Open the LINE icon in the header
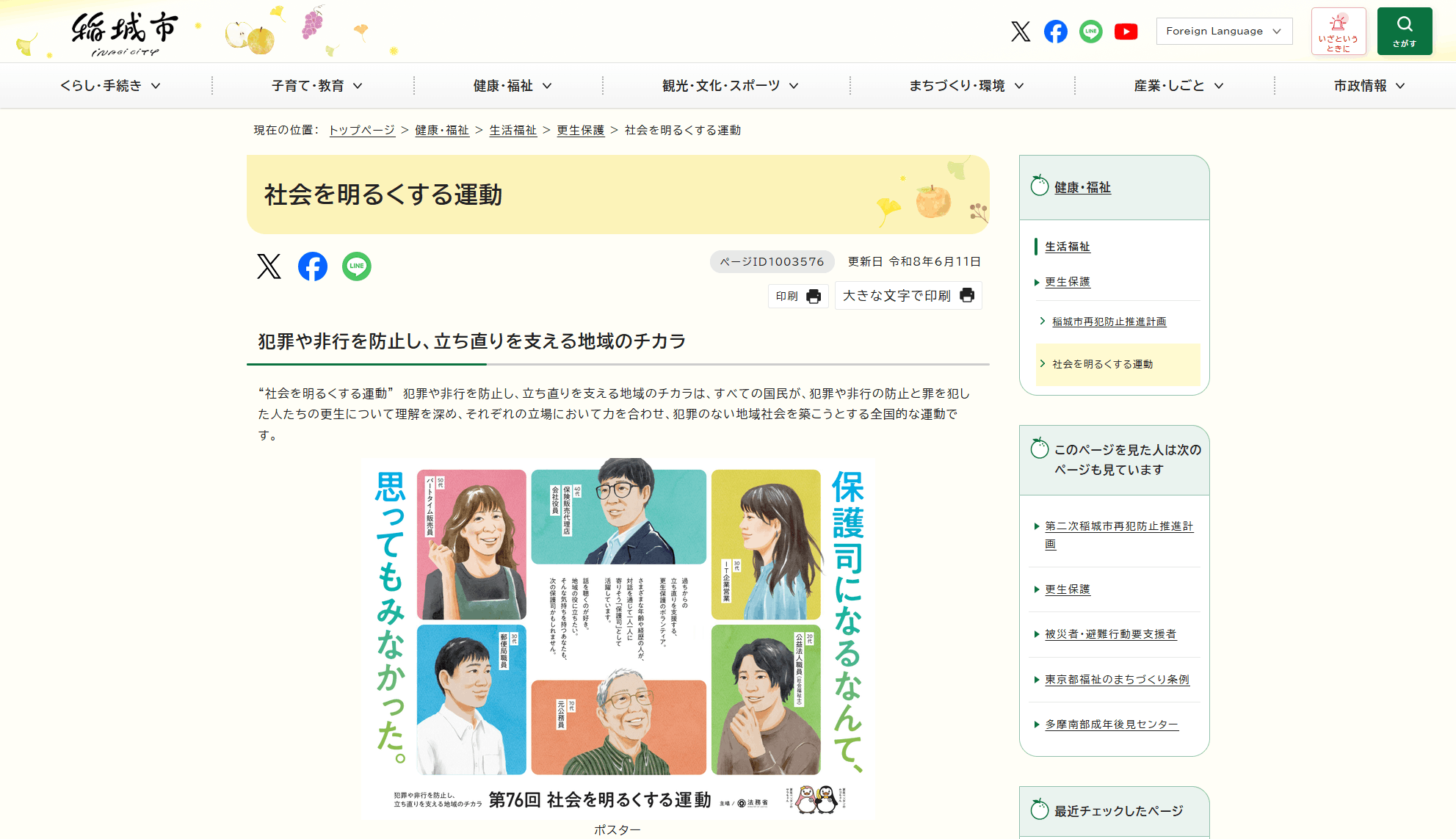The width and height of the screenshot is (1456, 839). pyautogui.click(x=1091, y=32)
